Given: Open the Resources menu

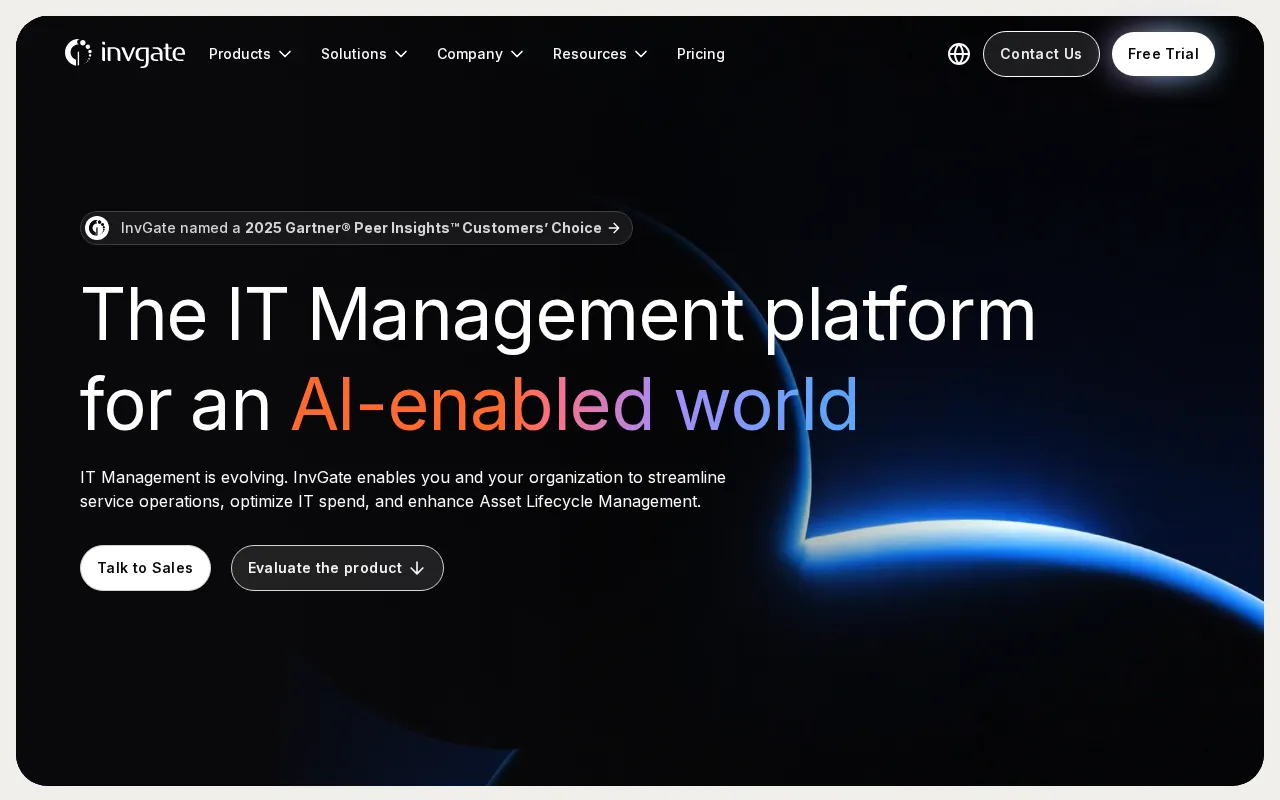Looking at the screenshot, I should (x=600, y=54).
